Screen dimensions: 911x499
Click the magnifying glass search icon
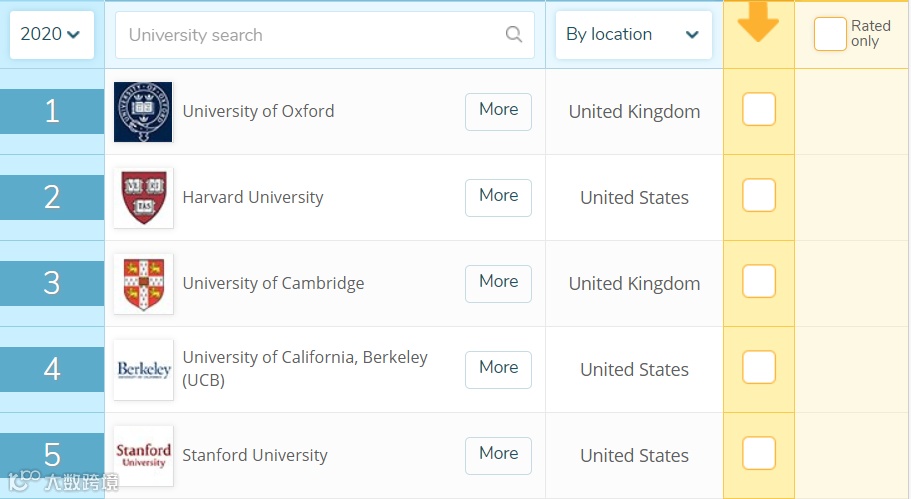click(514, 35)
